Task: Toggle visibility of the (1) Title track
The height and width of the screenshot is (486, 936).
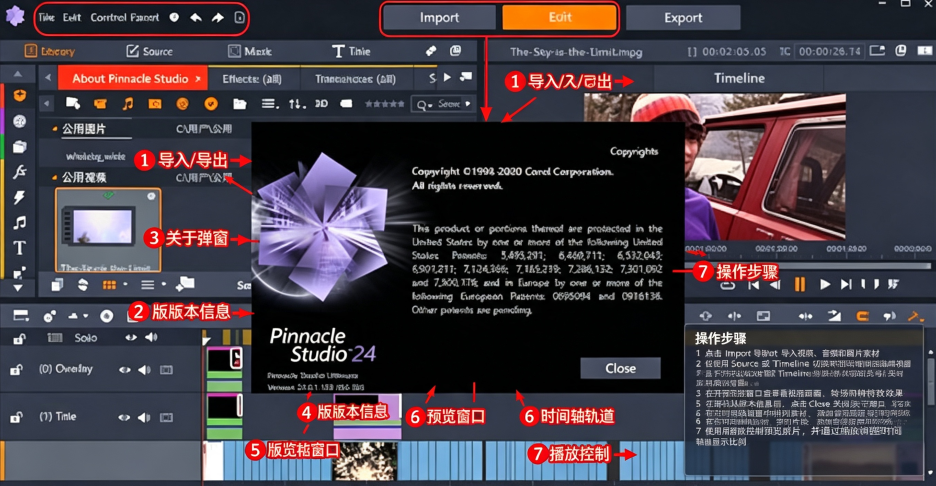Action: click(124, 417)
